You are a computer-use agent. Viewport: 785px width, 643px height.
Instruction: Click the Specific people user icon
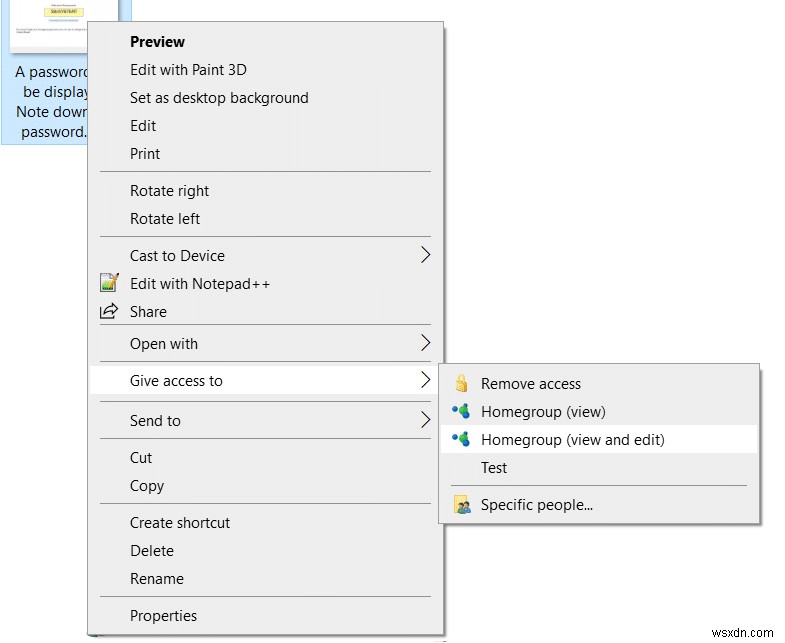pos(461,505)
